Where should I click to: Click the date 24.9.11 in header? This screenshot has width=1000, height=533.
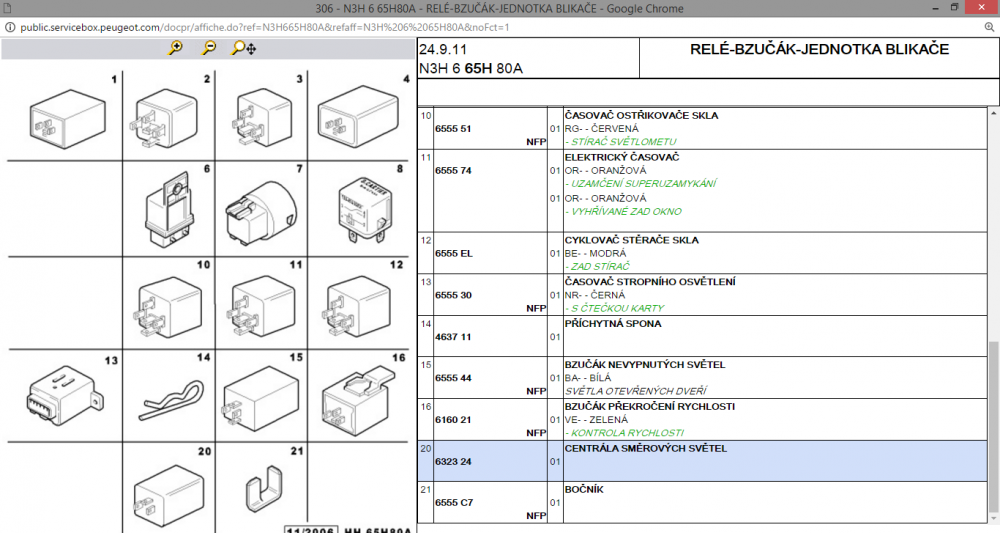pos(443,49)
